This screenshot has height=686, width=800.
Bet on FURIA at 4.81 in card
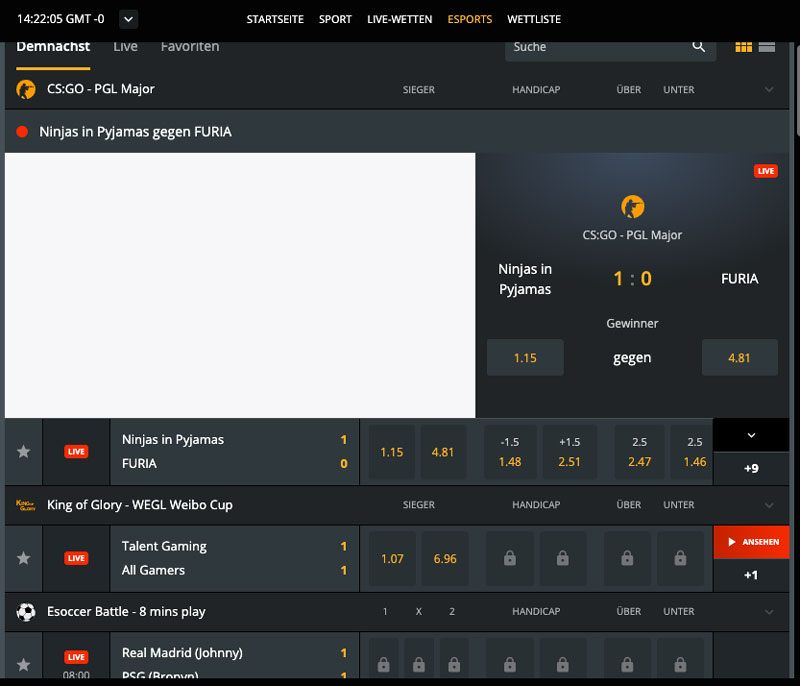coord(740,358)
